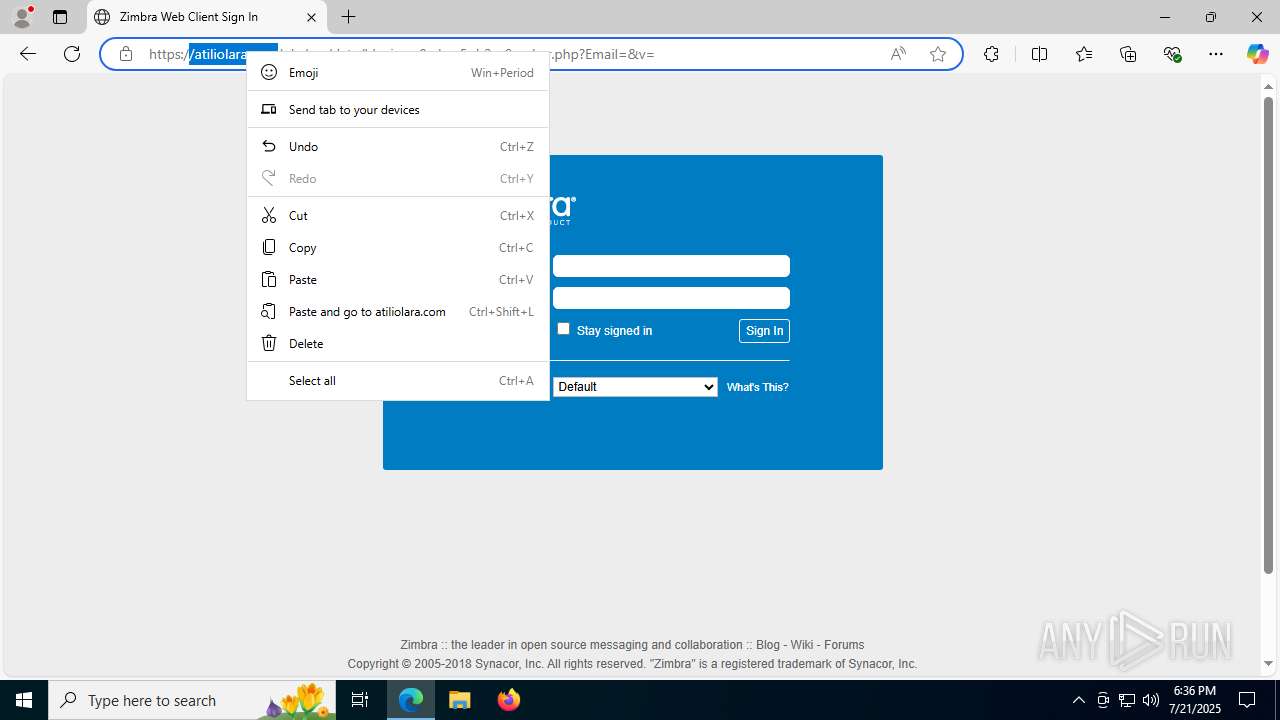
Task: Open Settings and more ellipsis
Action: (1216, 54)
